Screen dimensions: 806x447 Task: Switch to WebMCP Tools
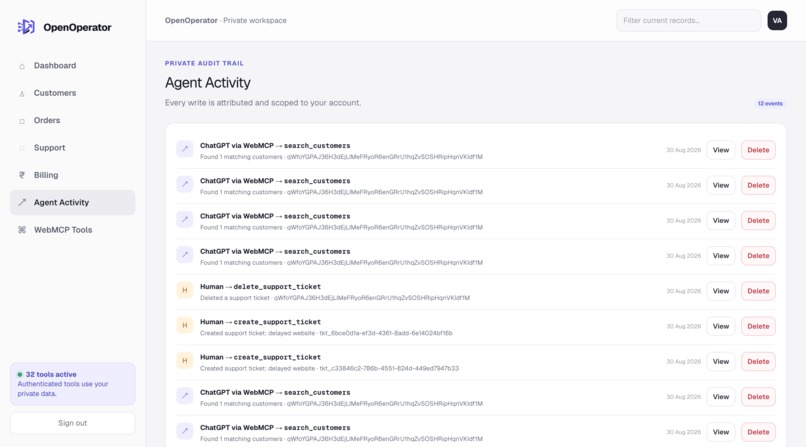click(72, 230)
